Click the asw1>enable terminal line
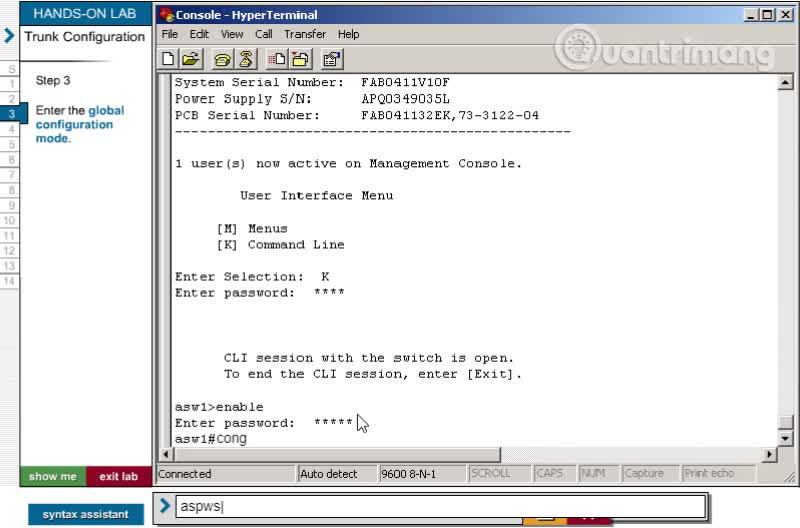The image size is (800, 528). (x=219, y=407)
